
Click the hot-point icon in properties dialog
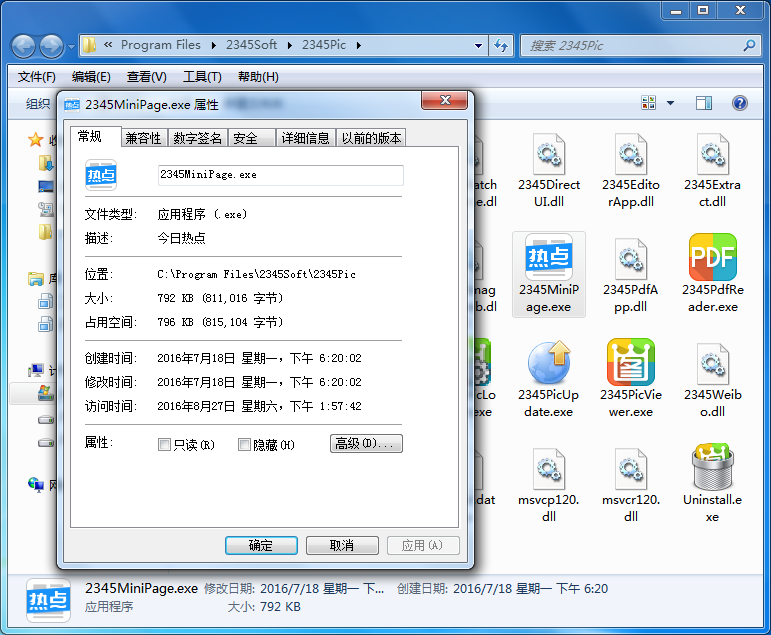pyautogui.click(x=101, y=175)
